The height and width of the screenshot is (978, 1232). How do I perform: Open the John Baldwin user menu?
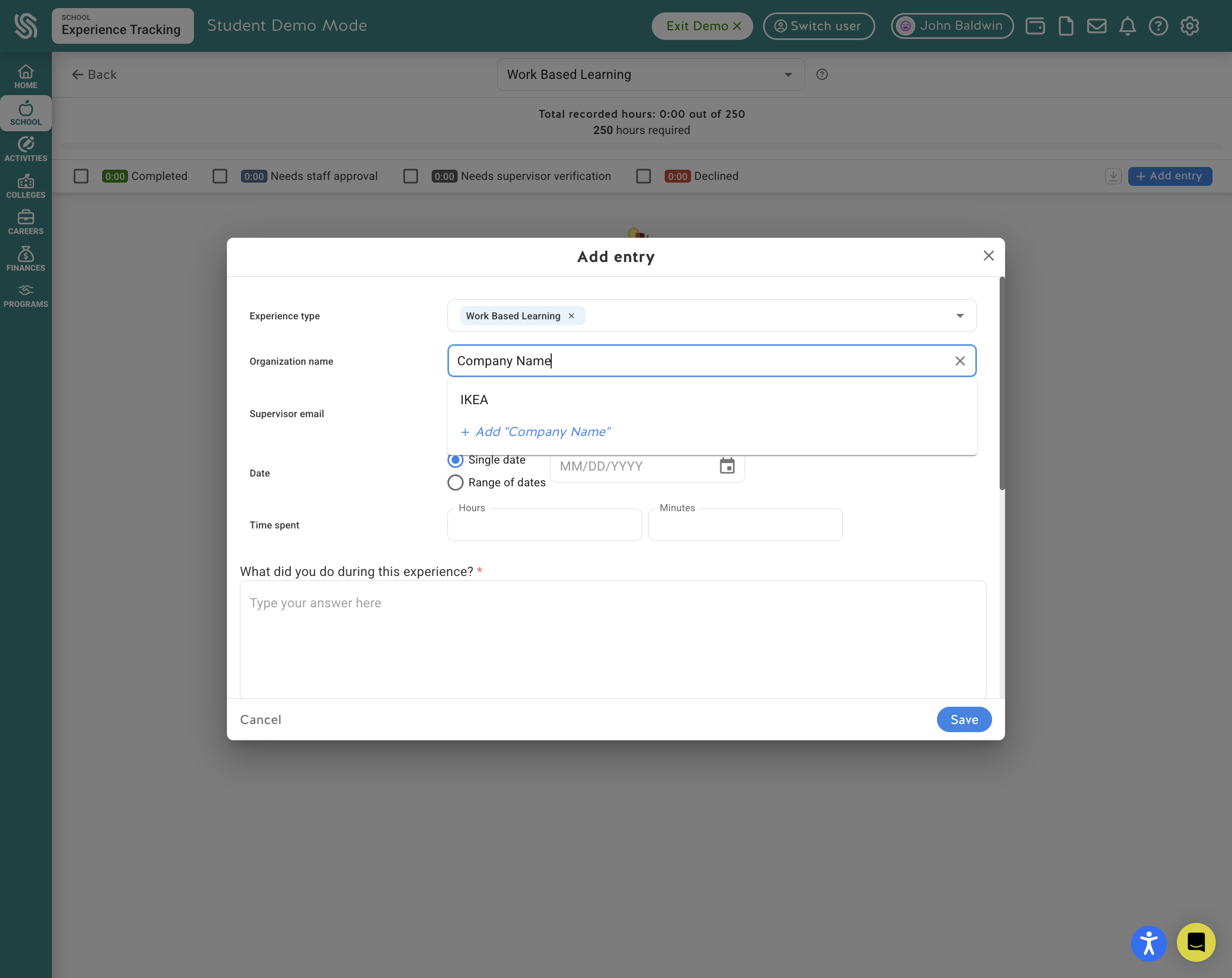coord(952,26)
